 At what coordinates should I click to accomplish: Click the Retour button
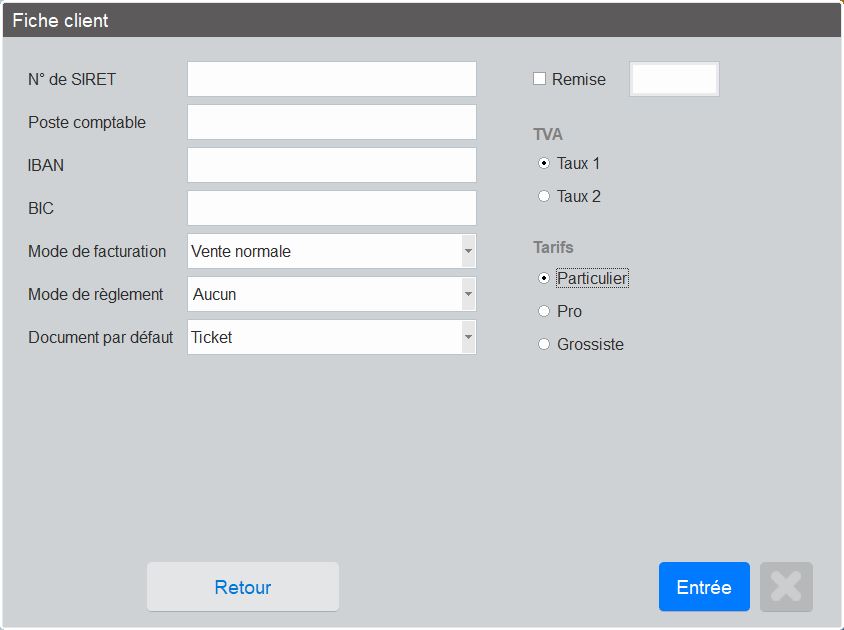243,586
